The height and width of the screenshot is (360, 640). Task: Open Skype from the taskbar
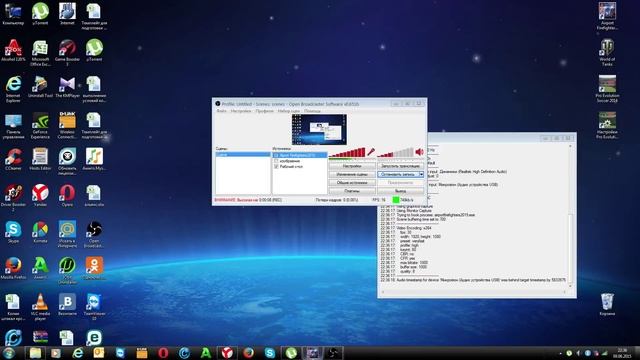pyautogui.click(x=269, y=353)
